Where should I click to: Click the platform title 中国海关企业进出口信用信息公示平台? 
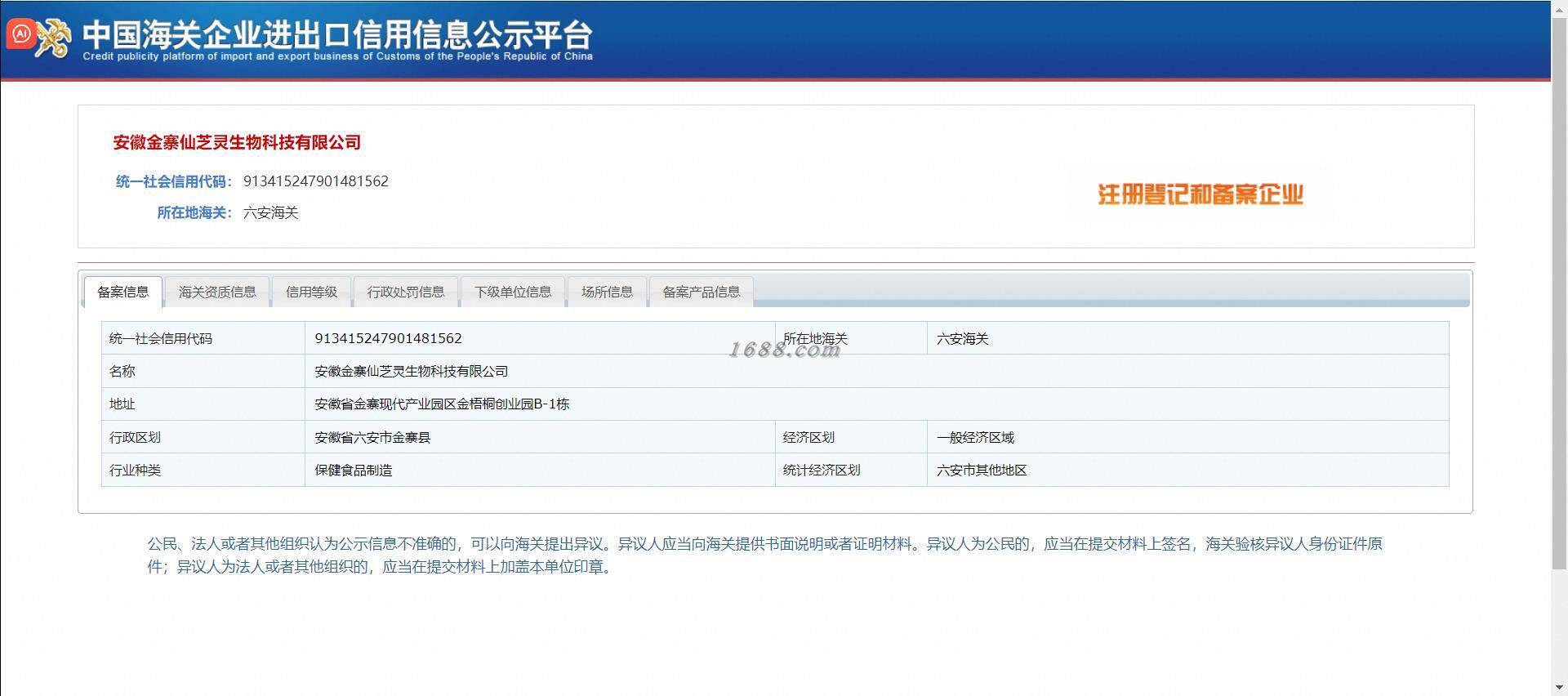point(337,34)
